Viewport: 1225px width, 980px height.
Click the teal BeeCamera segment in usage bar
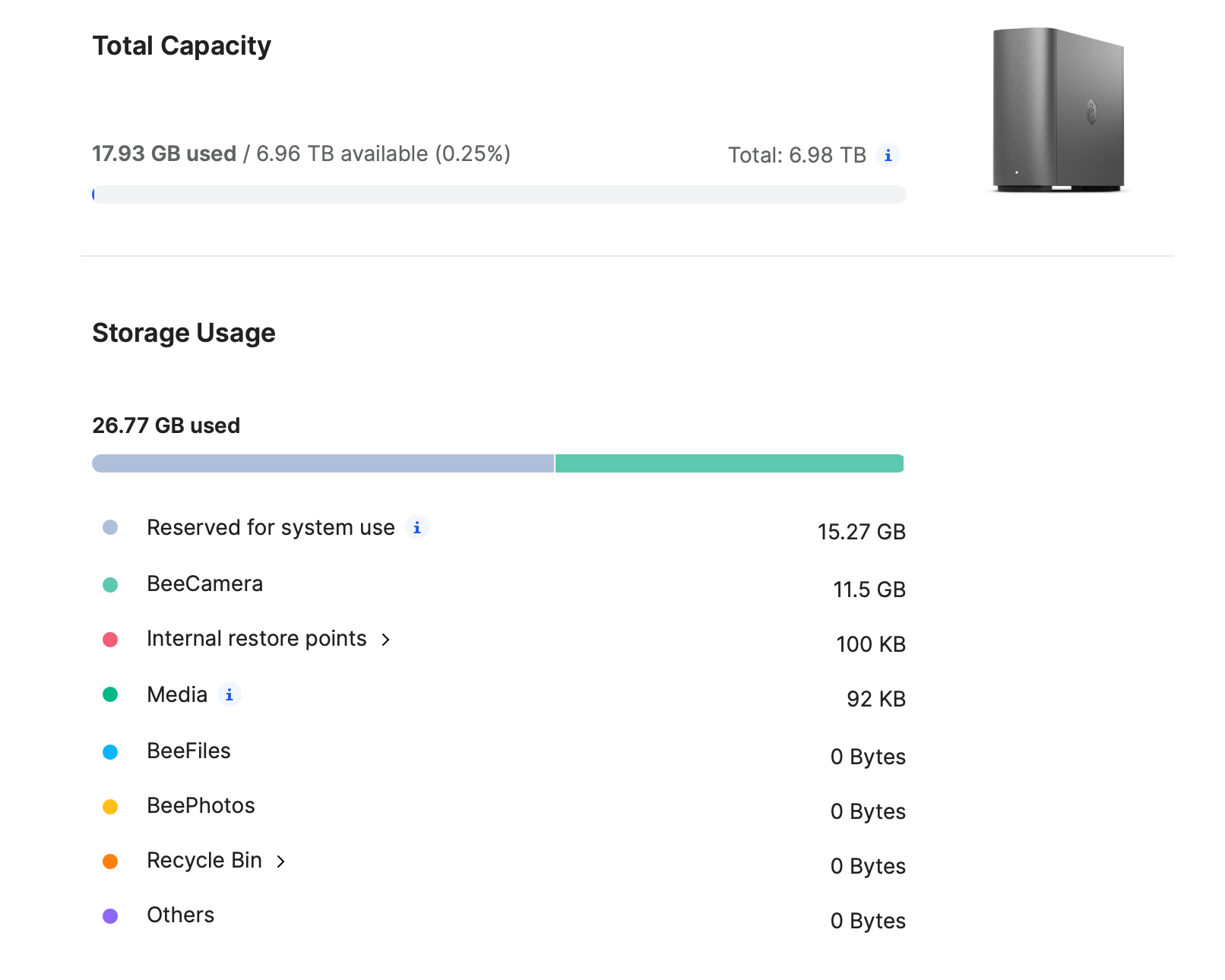pos(729,463)
